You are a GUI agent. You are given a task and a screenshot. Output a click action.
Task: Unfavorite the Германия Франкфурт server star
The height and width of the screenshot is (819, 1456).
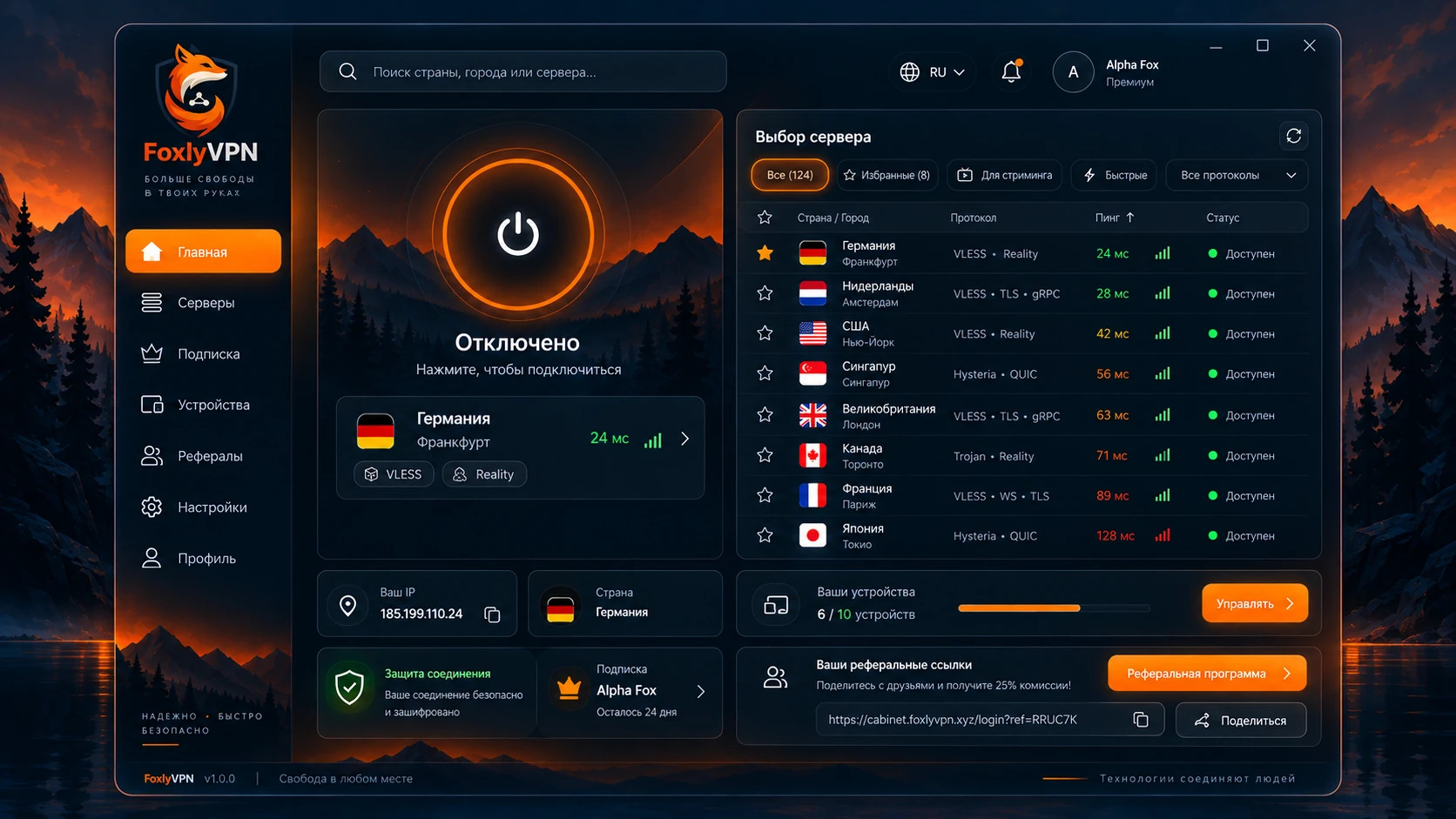coord(765,253)
